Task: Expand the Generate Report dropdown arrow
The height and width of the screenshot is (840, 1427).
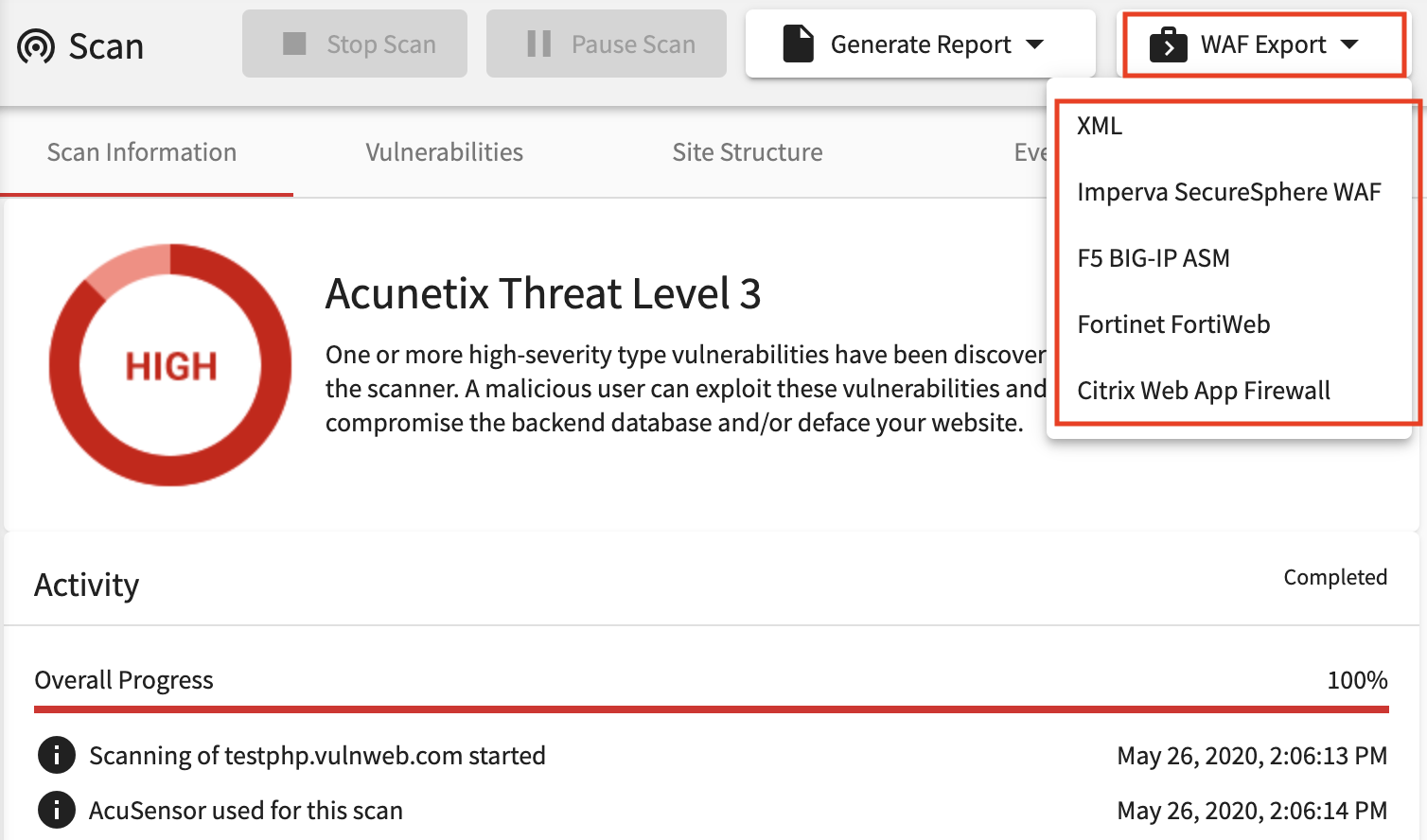Action: pos(1035,44)
